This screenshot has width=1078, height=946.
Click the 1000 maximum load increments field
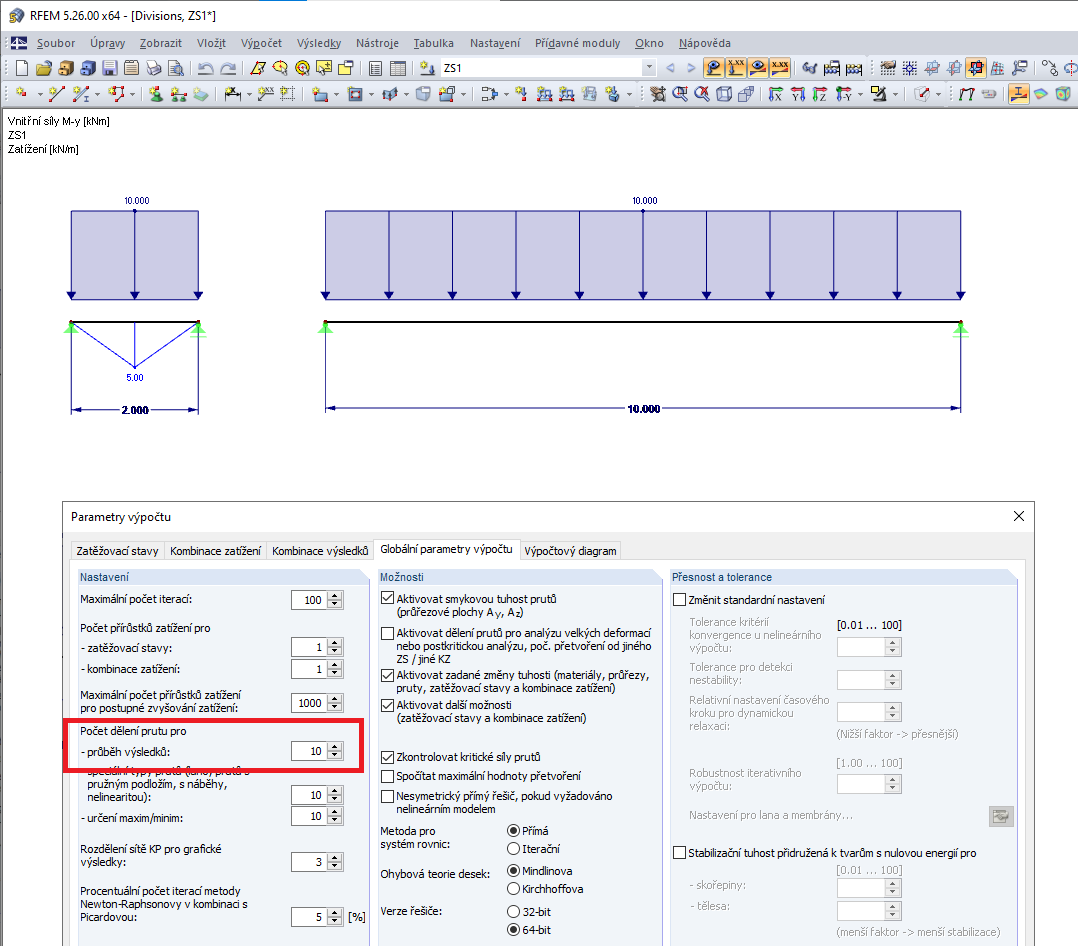[309, 703]
